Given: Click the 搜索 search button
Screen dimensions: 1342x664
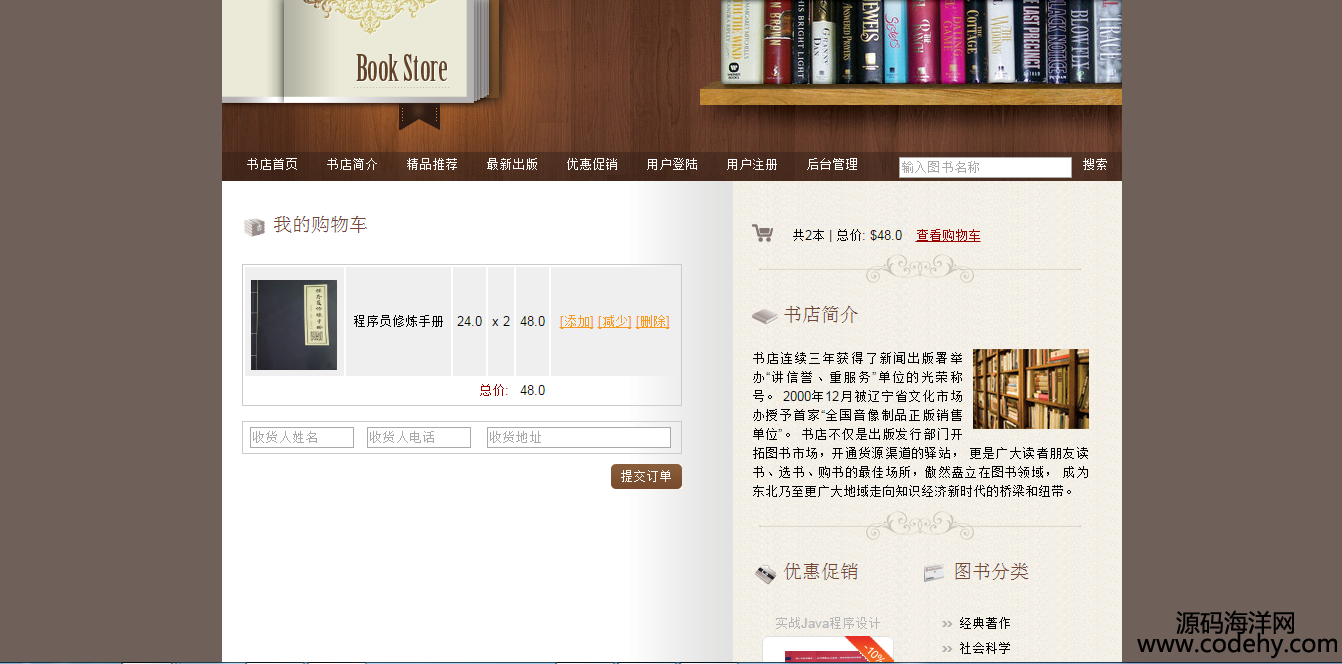Looking at the screenshot, I should (x=1095, y=165).
